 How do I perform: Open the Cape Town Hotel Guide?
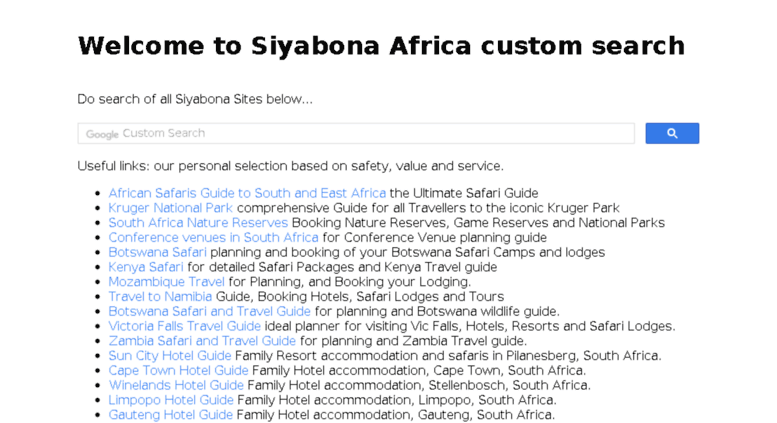click(178, 370)
